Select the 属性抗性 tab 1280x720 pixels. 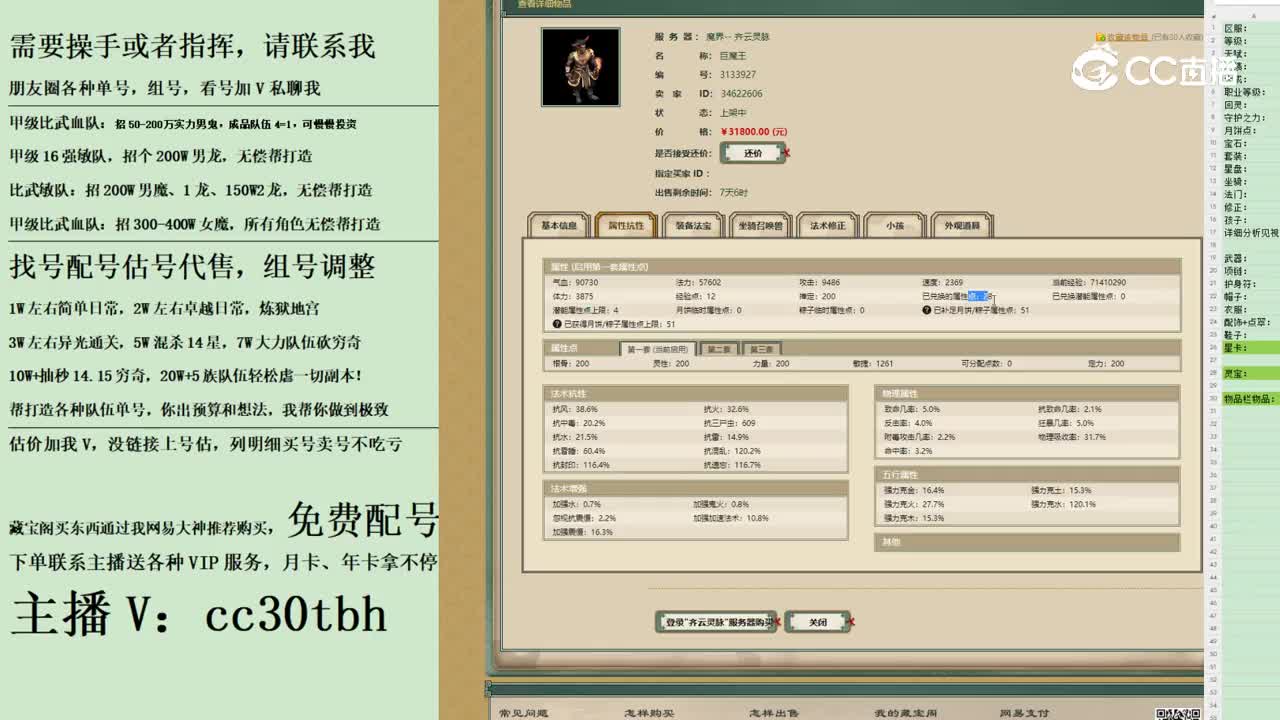tap(627, 226)
